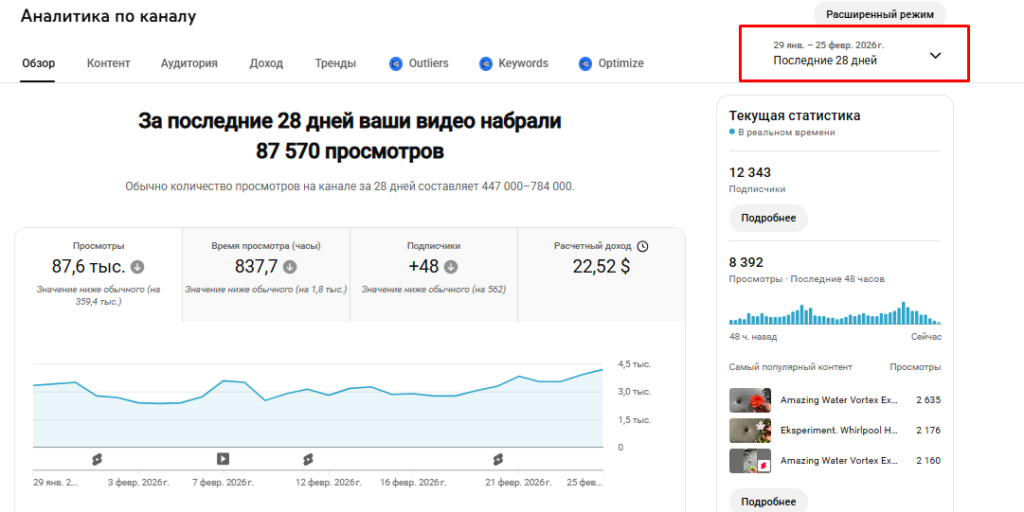Select the Расчетный доход metric card
Viewport: 1024px width, 512px height.
tap(601, 274)
